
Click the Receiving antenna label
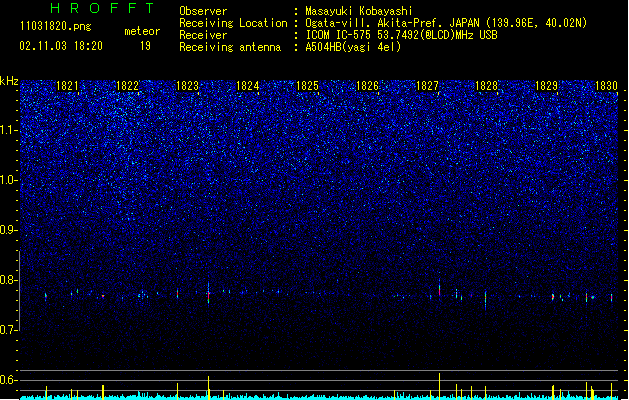point(230,47)
